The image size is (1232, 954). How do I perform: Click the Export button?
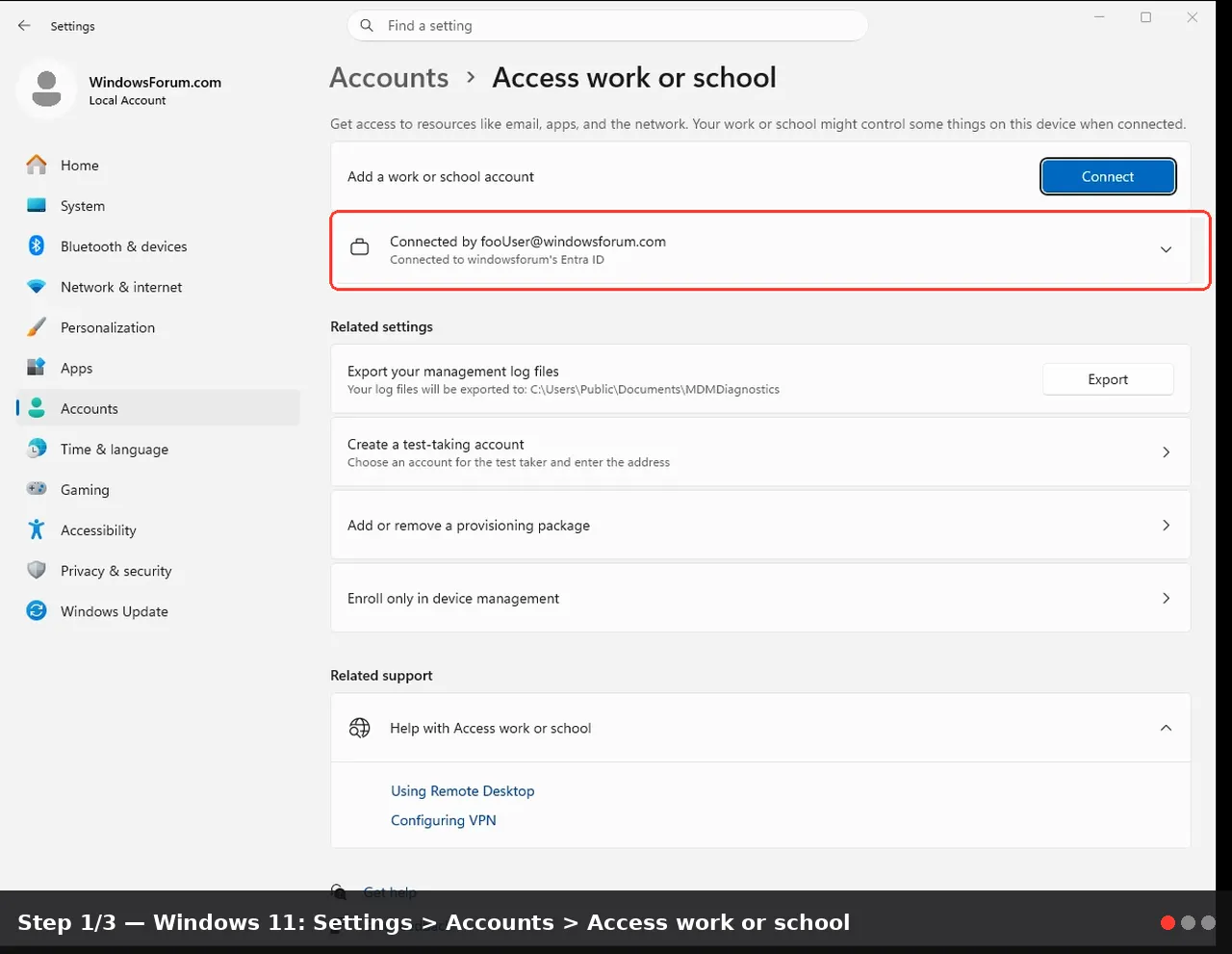pyautogui.click(x=1108, y=379)
